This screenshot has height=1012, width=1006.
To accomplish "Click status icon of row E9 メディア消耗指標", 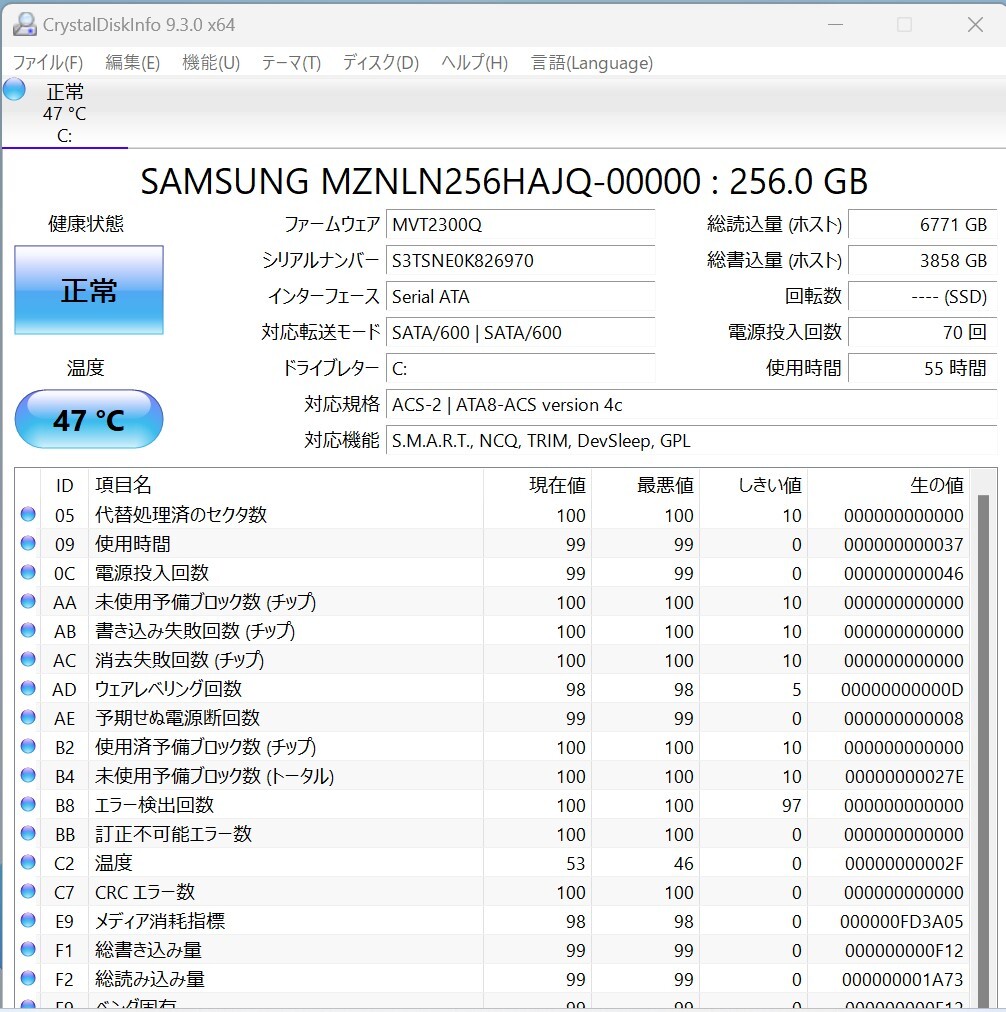I will click(28, 920).
